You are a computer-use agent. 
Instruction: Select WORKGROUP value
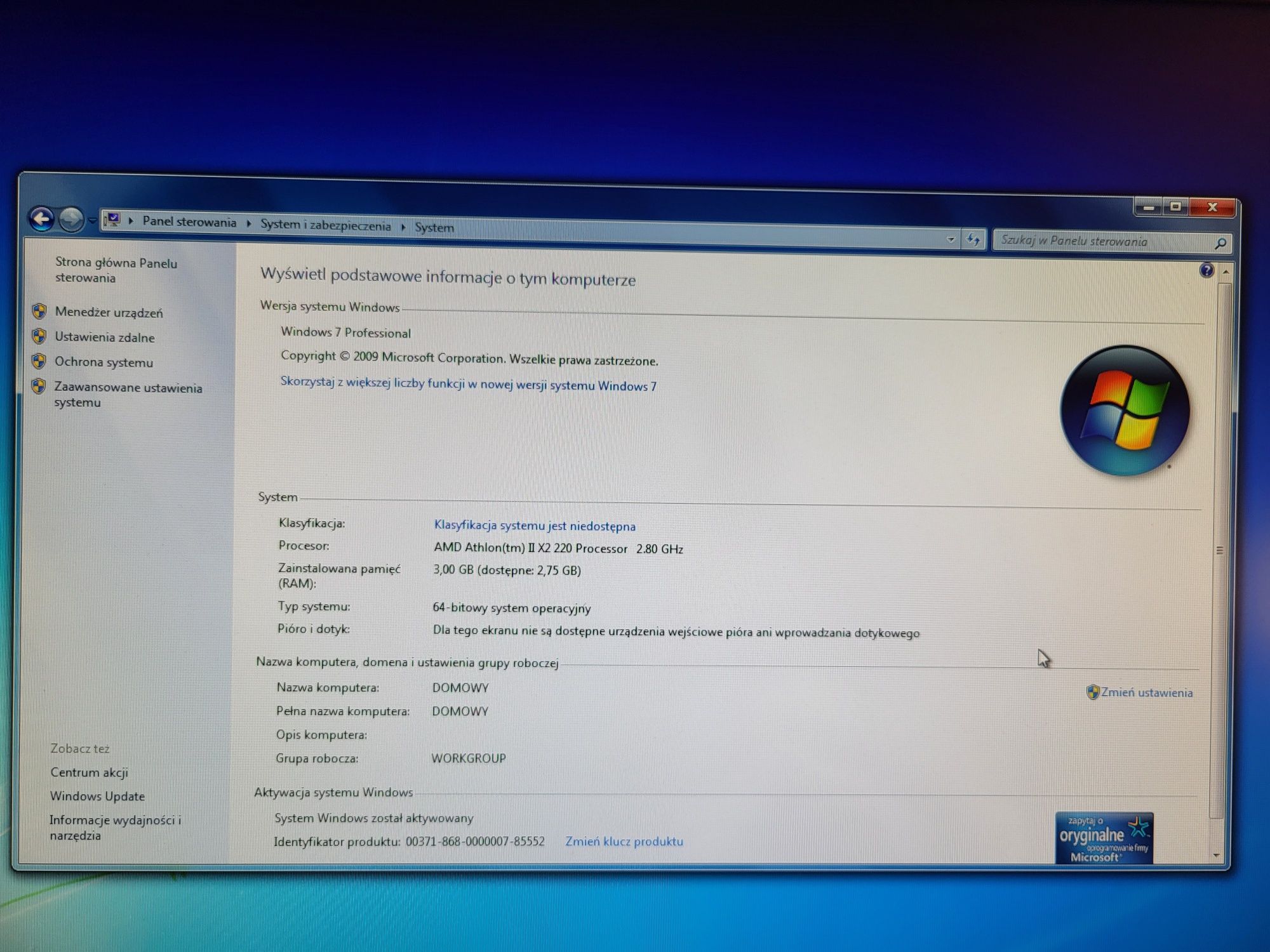tap(469, 758)
